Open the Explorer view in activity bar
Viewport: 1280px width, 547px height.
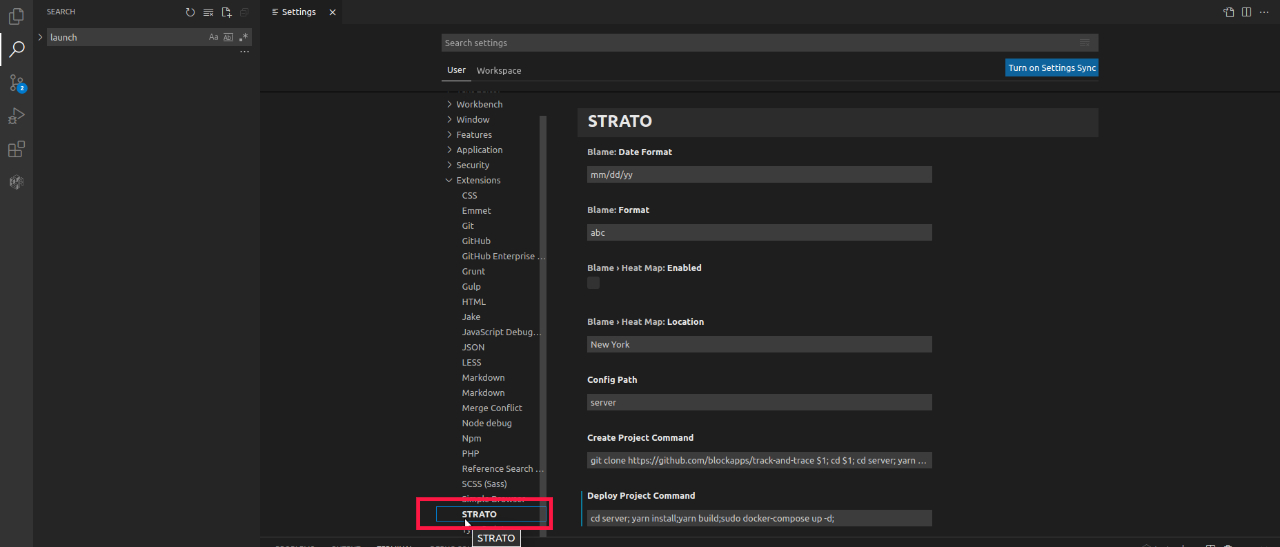pos(16,16)
